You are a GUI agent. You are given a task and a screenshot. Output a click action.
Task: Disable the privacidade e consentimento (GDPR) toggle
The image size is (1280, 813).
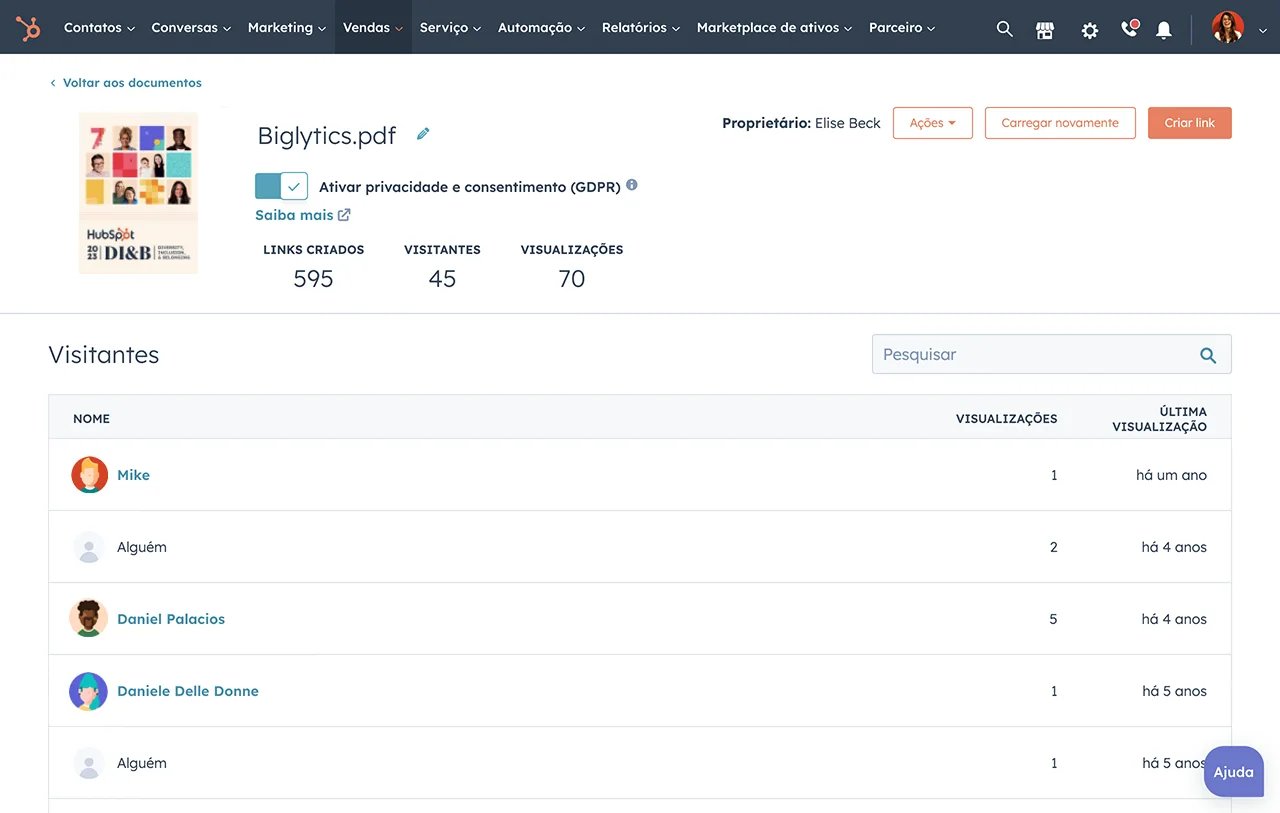pos(281,185)
